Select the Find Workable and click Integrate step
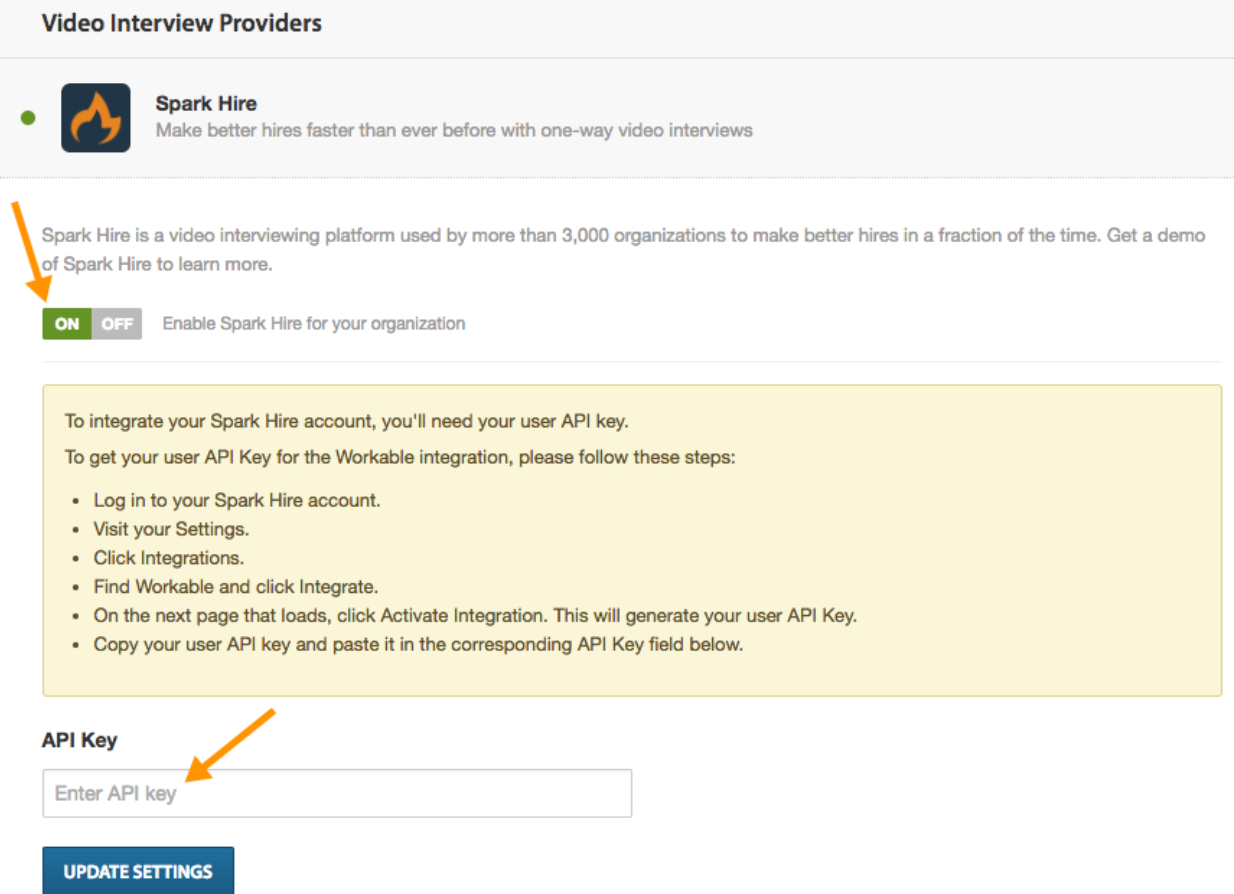This screenshot has height=894, width=1234. point(236,587)
